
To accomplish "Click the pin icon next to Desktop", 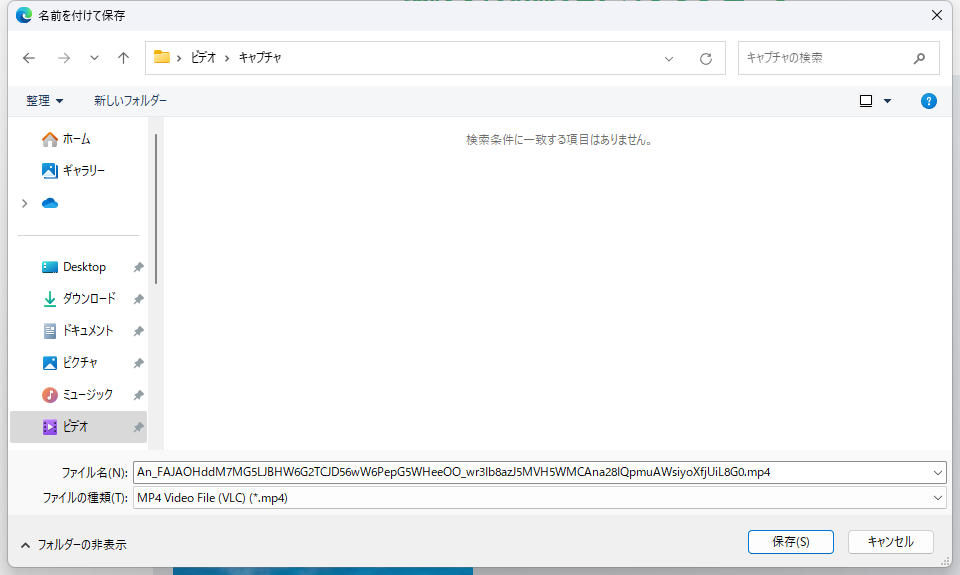I will tap(138, 268).
